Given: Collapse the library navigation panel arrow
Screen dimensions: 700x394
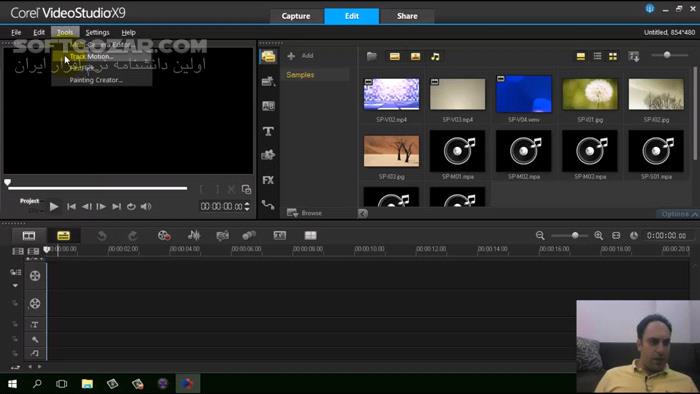Looking at the screenshot, I should 362,213.
